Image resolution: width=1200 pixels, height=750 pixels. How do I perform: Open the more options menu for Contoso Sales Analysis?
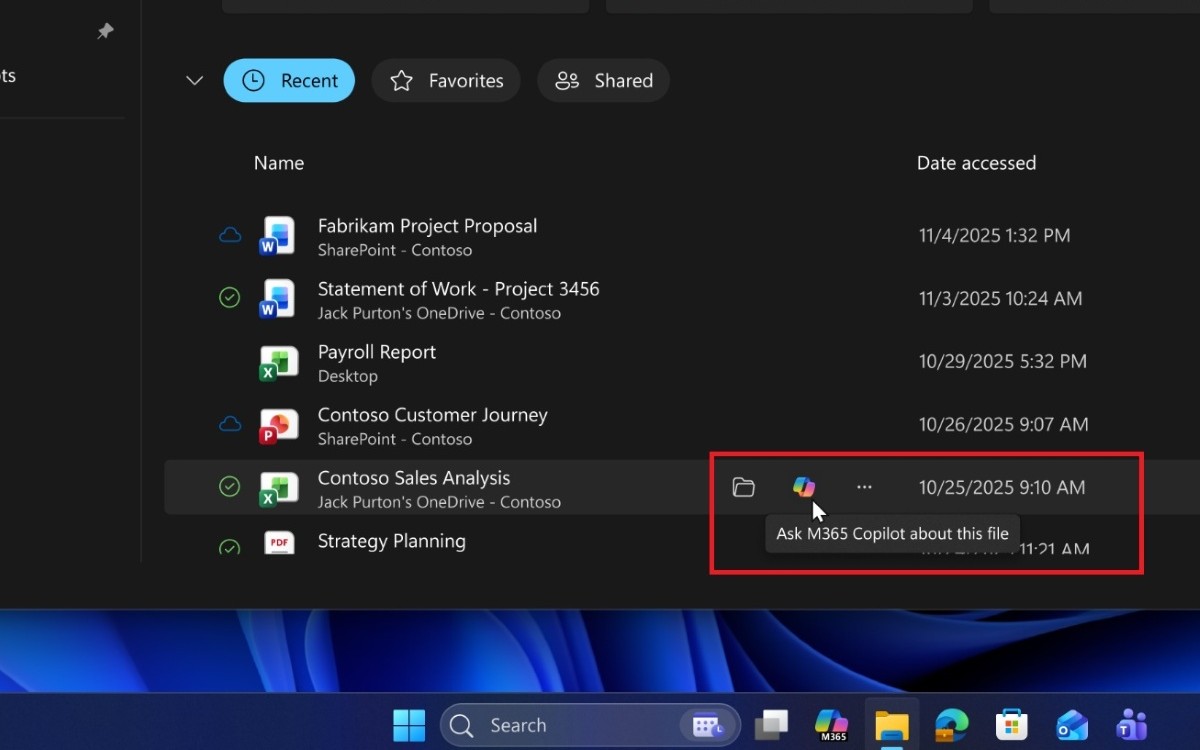coord(864,487)
